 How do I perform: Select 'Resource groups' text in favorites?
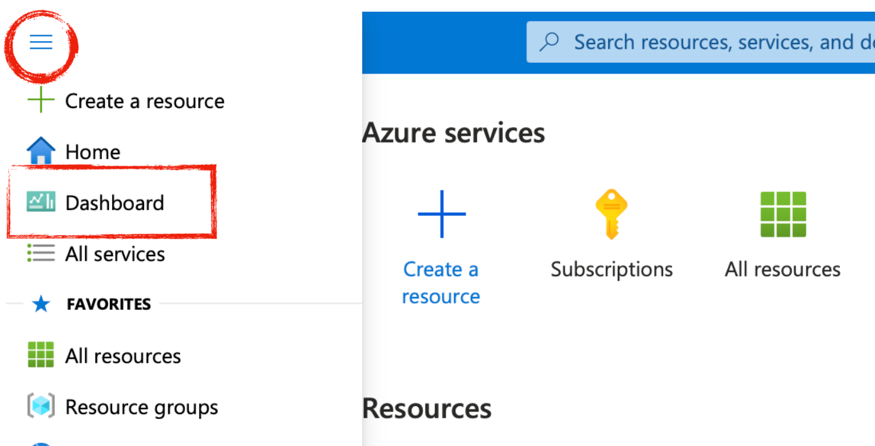141,407
